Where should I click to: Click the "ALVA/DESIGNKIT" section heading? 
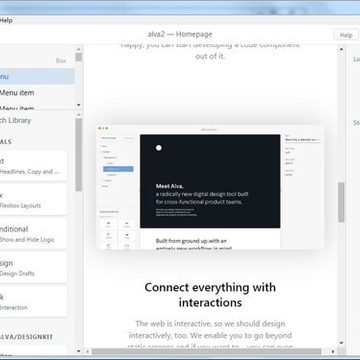click(27, 337)
